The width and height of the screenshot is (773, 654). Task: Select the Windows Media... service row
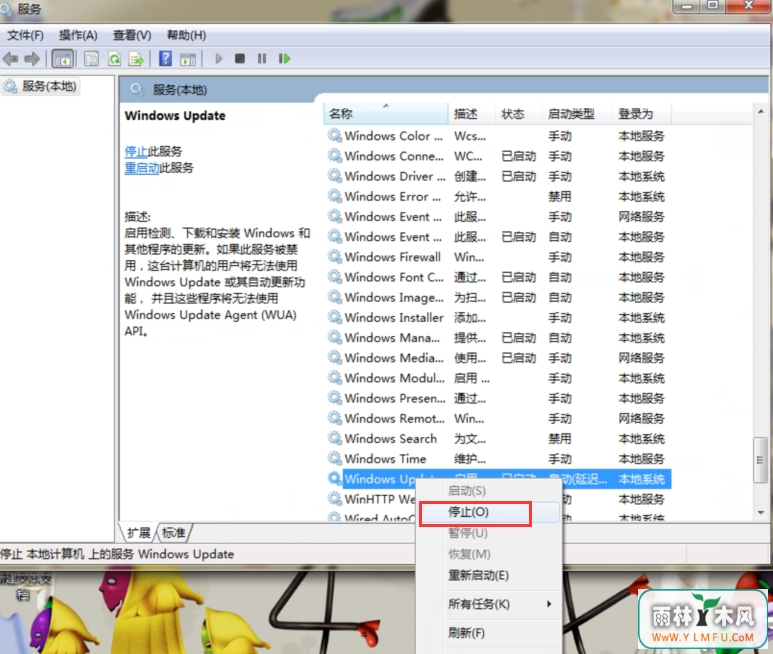click(498, 358)
